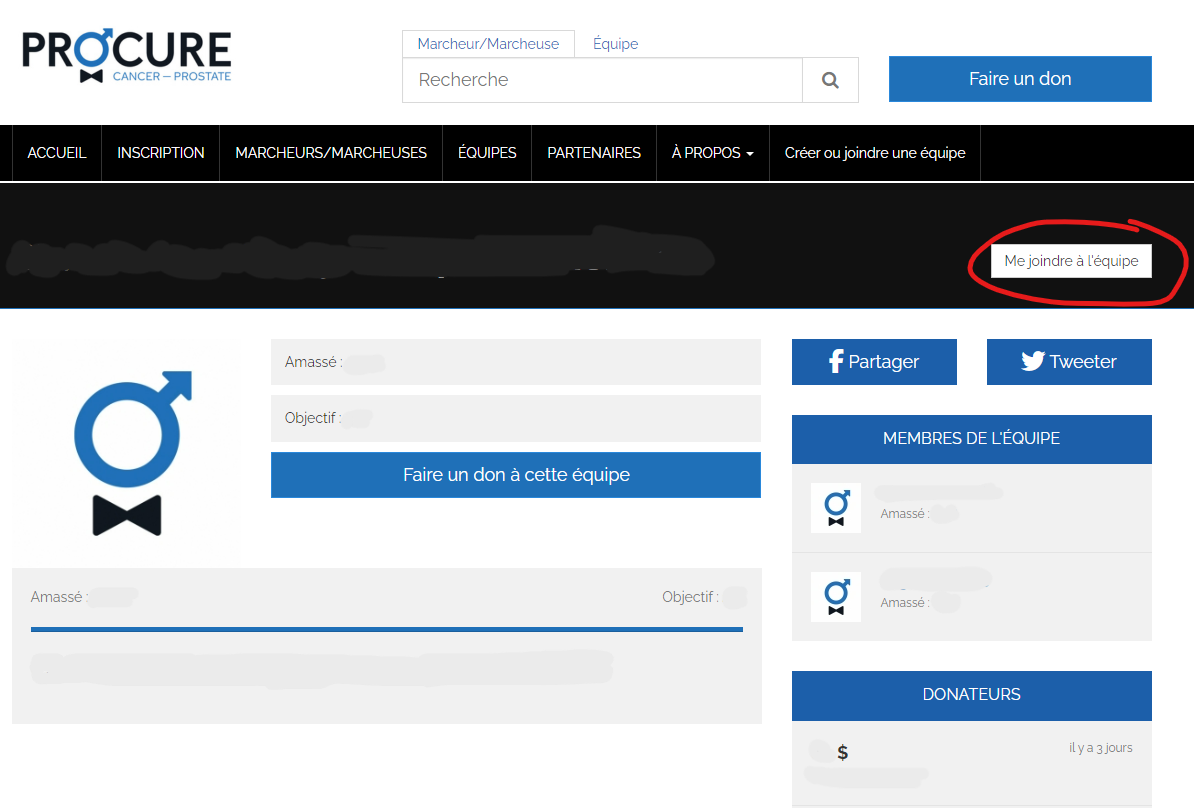Open the PARTENAIRES page

[594, 153]
